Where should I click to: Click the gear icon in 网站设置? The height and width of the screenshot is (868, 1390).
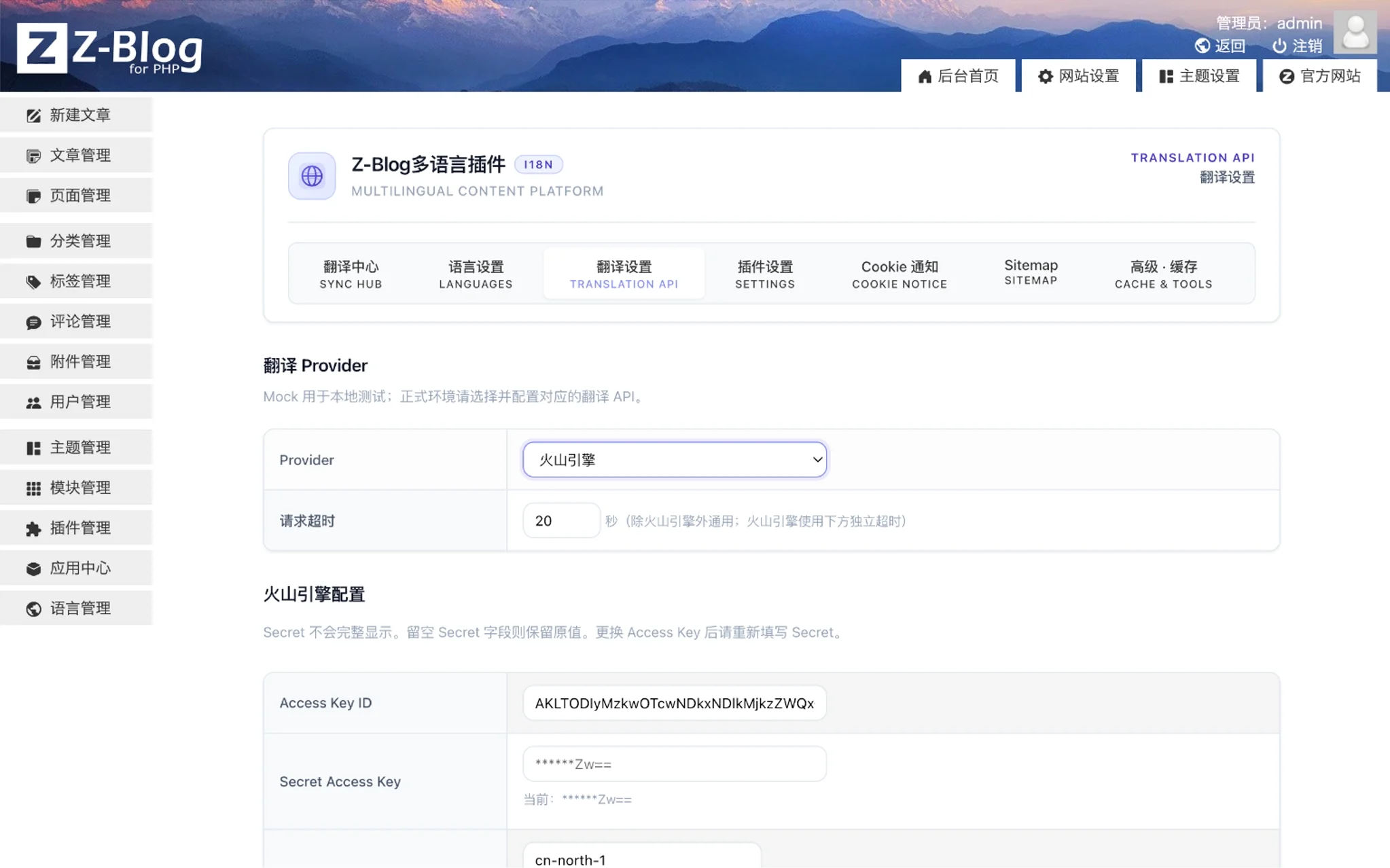tap(1046, 76)
